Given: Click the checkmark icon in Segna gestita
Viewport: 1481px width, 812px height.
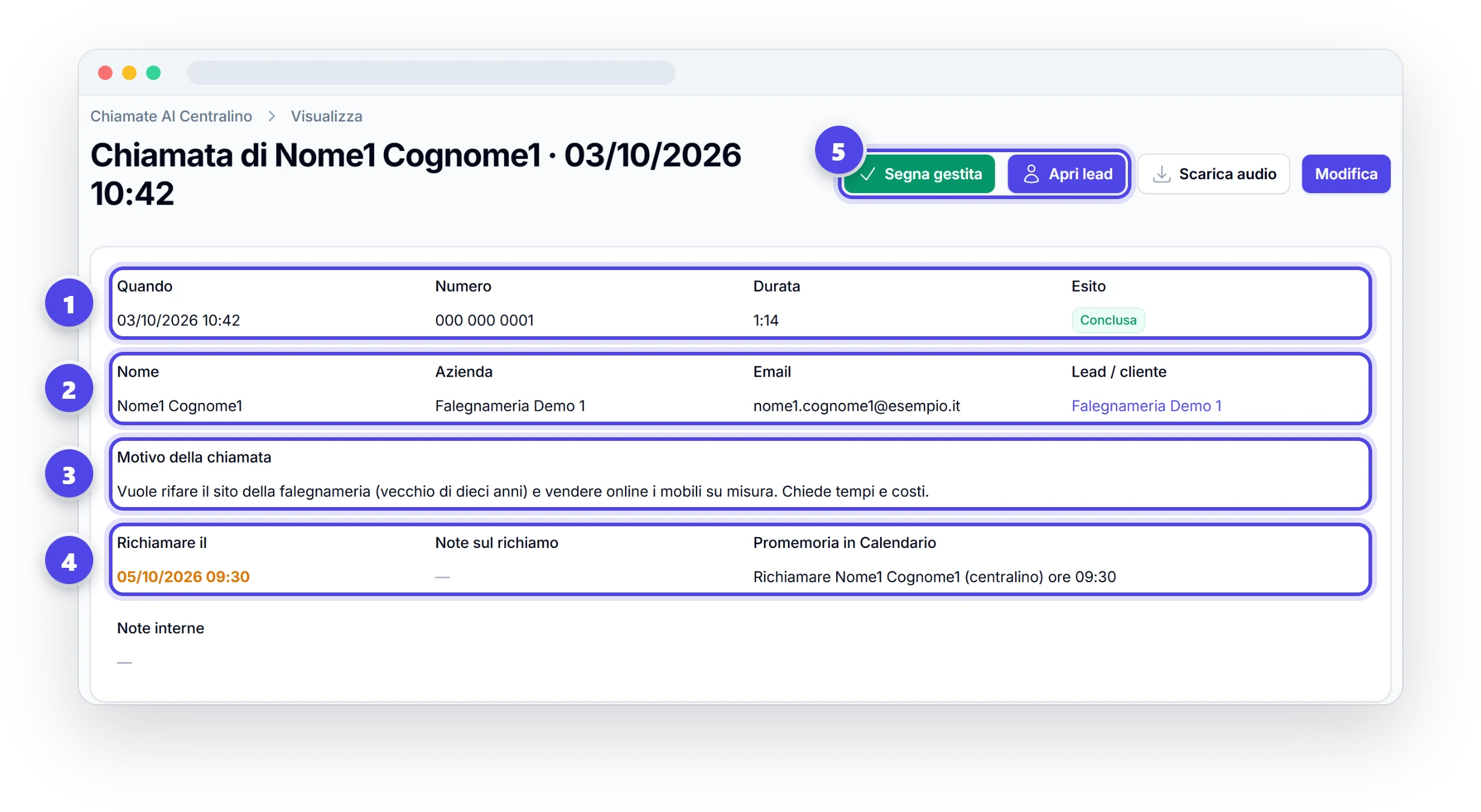Looking at the screenshot, I should [x=867, y=174].
